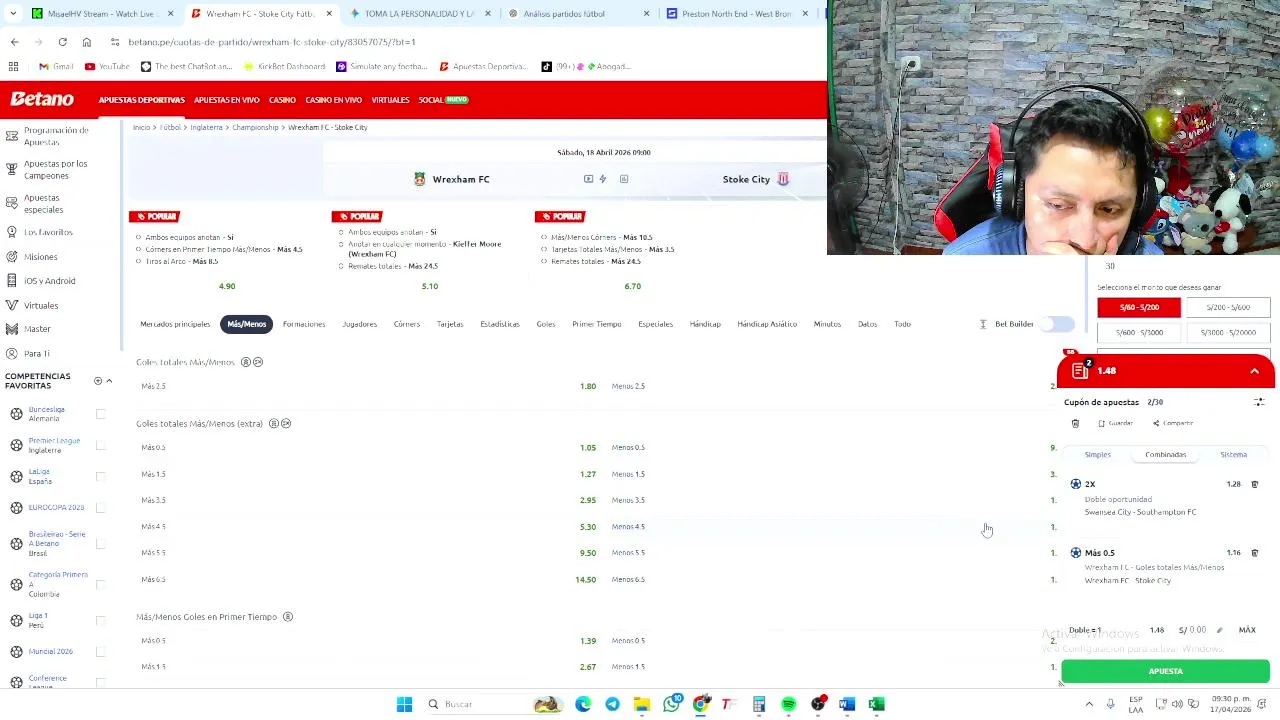Image resolution: width=1280 pixels, height=720 pixels.
Task: Open the Sistema tab in bet slip
Action: [x=1233, y=455]
